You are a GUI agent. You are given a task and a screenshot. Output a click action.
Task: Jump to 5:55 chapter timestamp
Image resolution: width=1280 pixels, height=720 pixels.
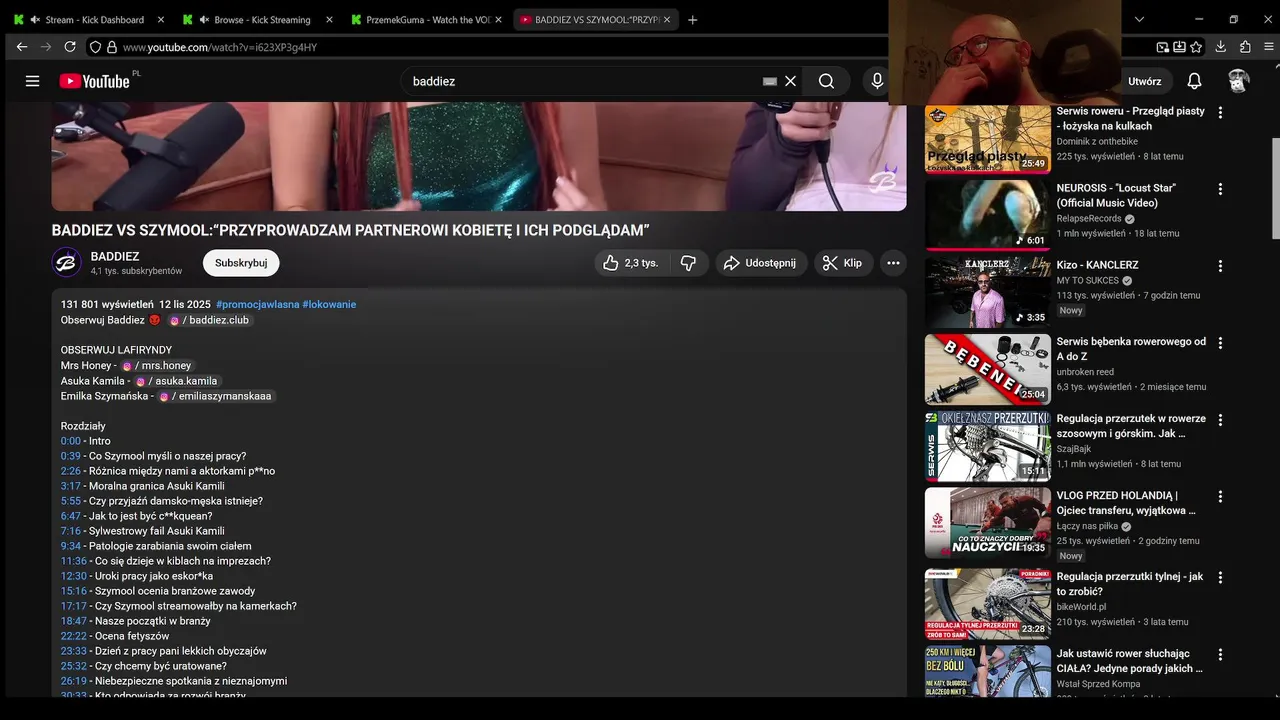point(70,501)
